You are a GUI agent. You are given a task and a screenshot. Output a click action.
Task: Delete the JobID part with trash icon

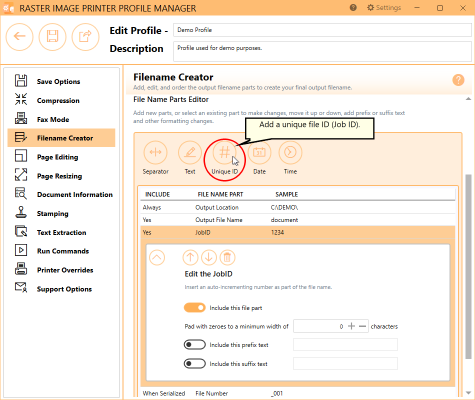click(x=227, y=257)
